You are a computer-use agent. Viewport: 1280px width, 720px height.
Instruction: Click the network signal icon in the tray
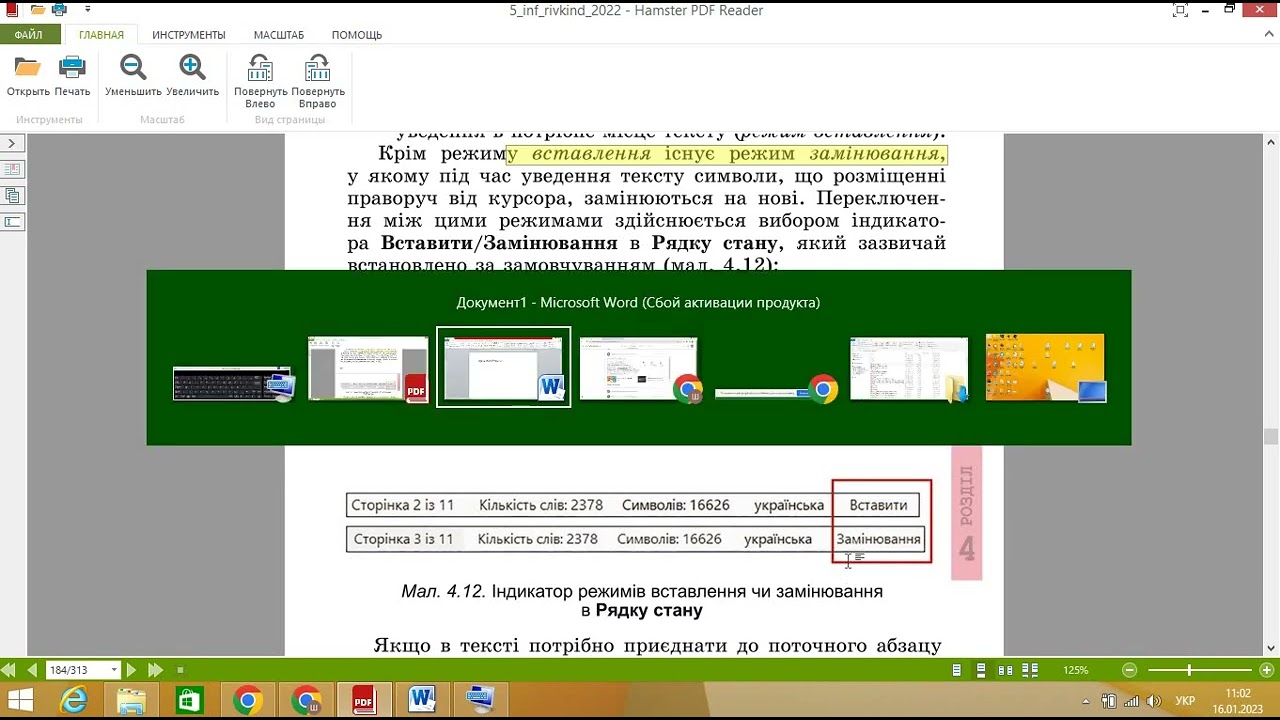(x=1131, y=702)
